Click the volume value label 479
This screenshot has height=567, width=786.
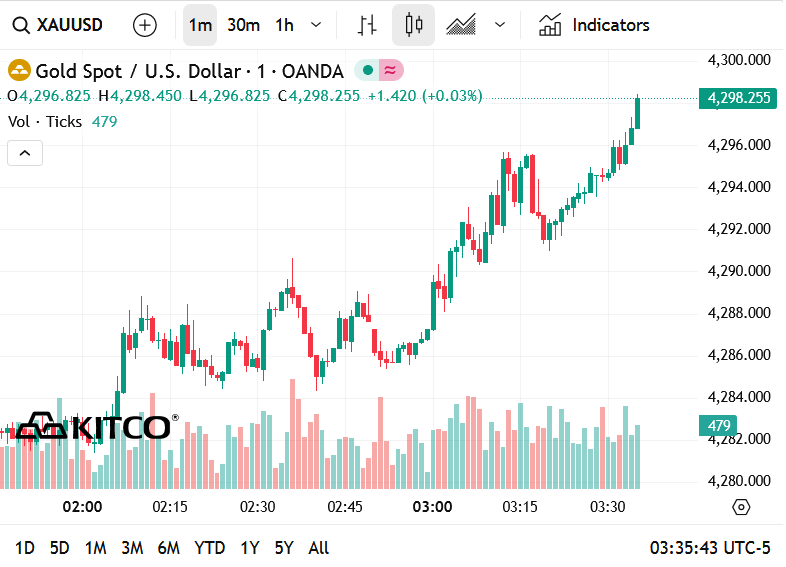718,426
